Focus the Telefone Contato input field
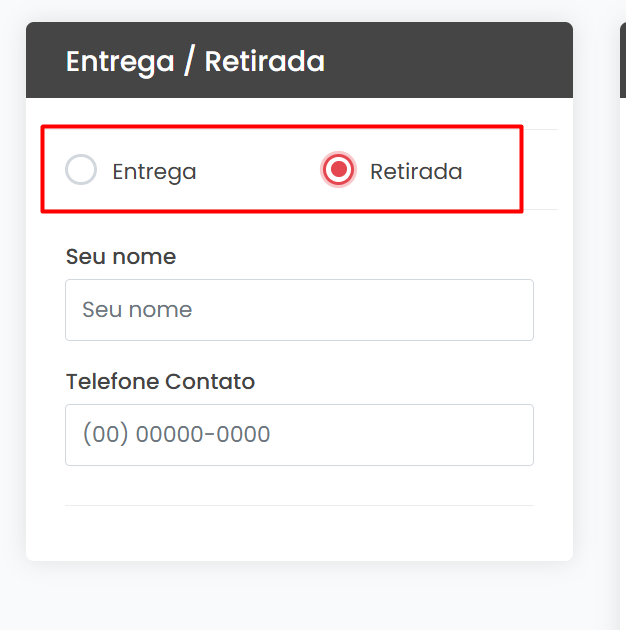626x630 pixels. (x=299, y=435)
